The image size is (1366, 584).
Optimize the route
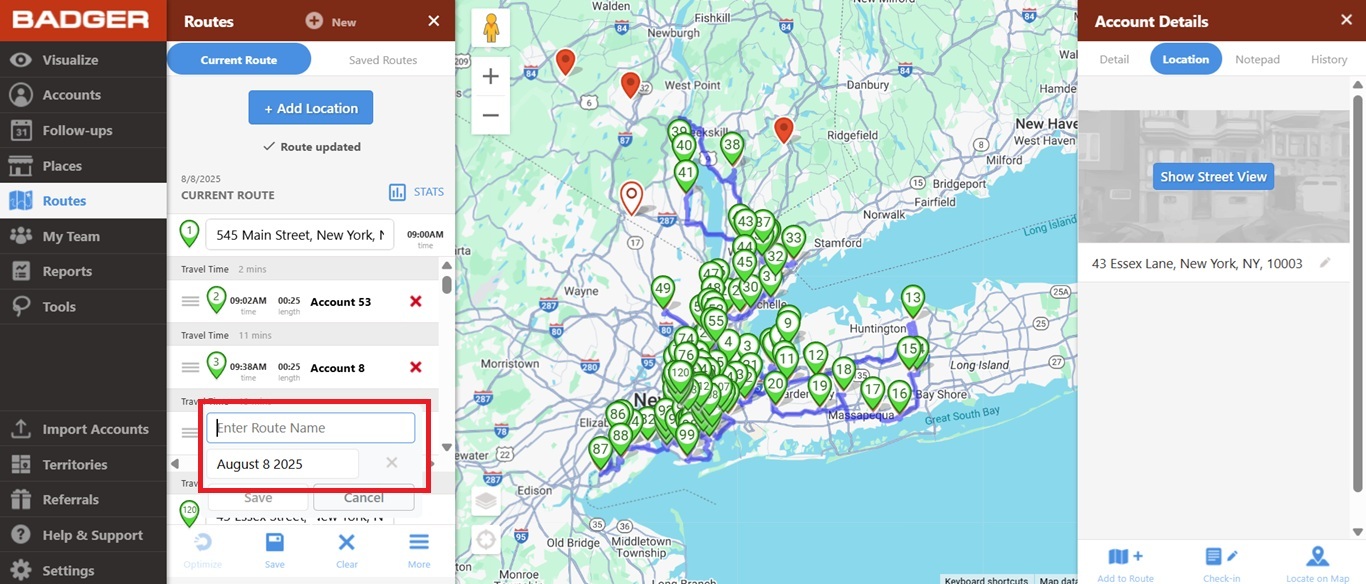[203, 550]
